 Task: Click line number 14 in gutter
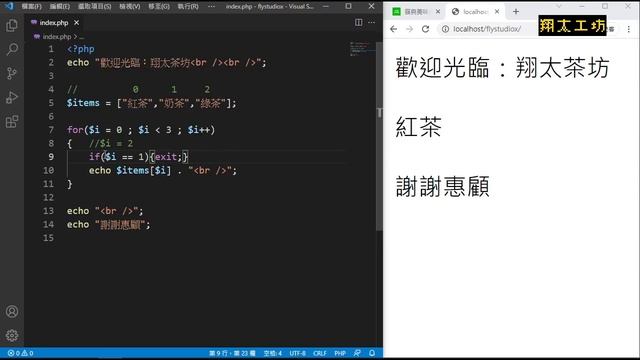click(x=49, y=224)
